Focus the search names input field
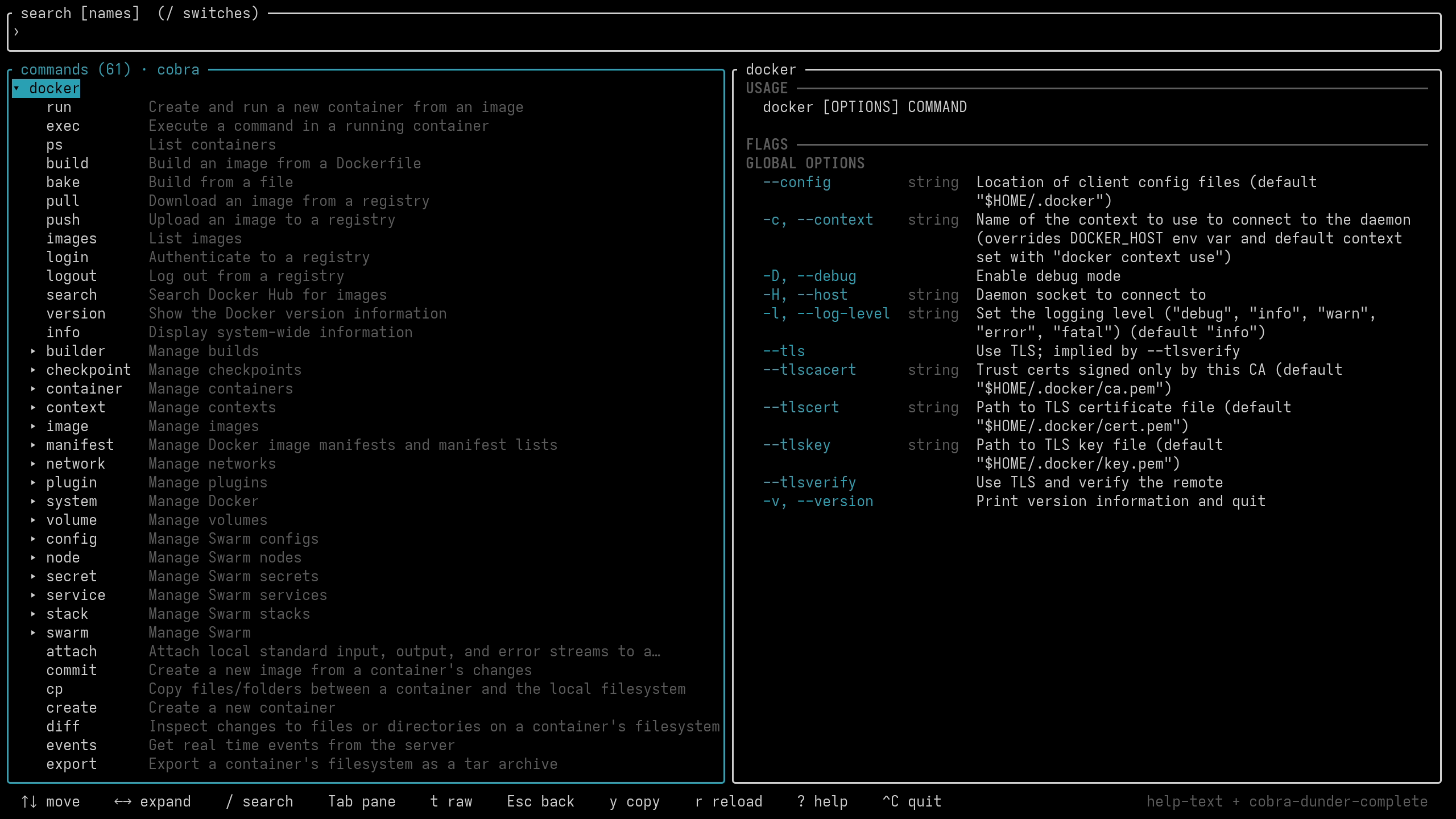 click(x=724, y=32)
